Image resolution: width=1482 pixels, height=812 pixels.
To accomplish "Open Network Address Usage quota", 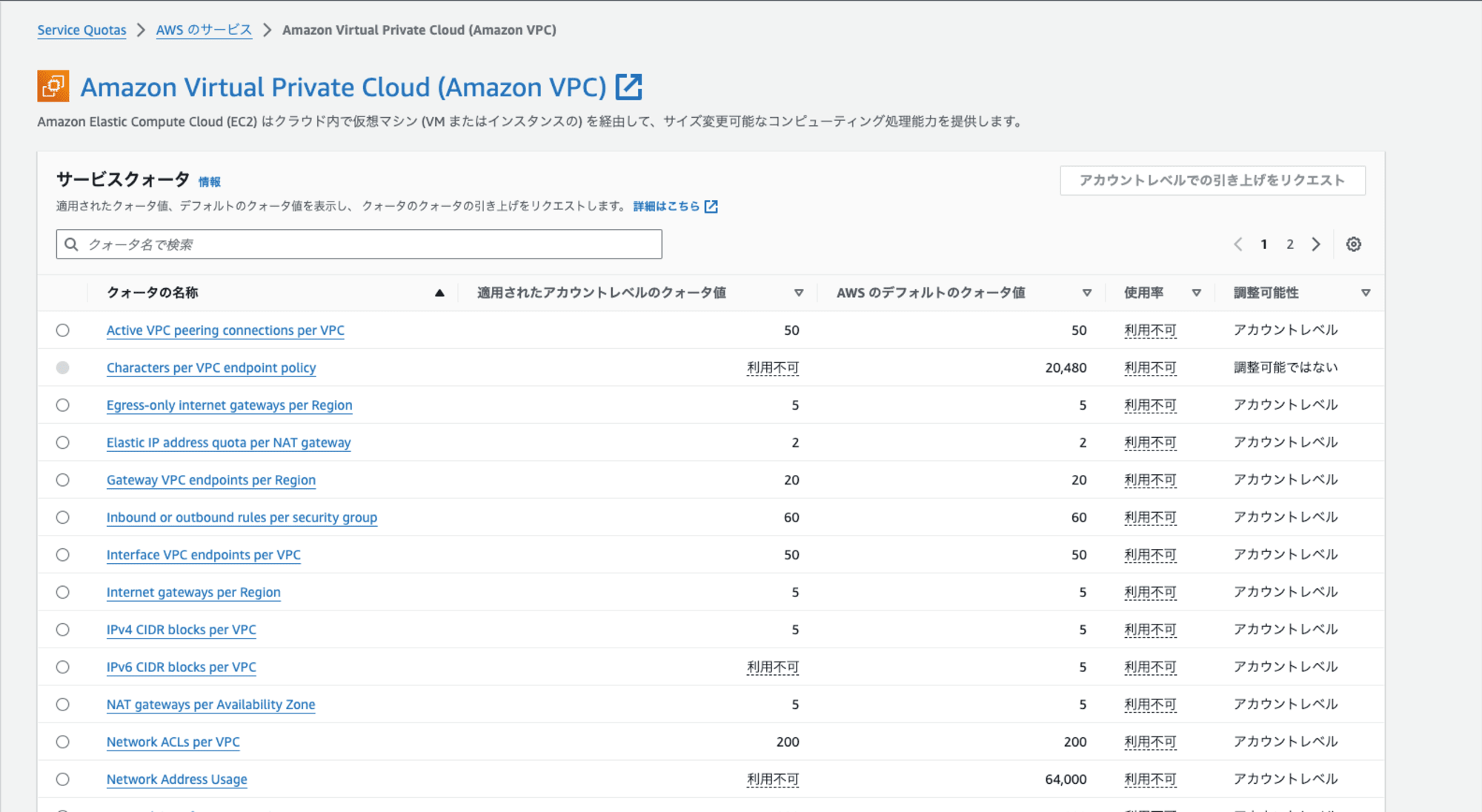I will [x=176, y=779].
